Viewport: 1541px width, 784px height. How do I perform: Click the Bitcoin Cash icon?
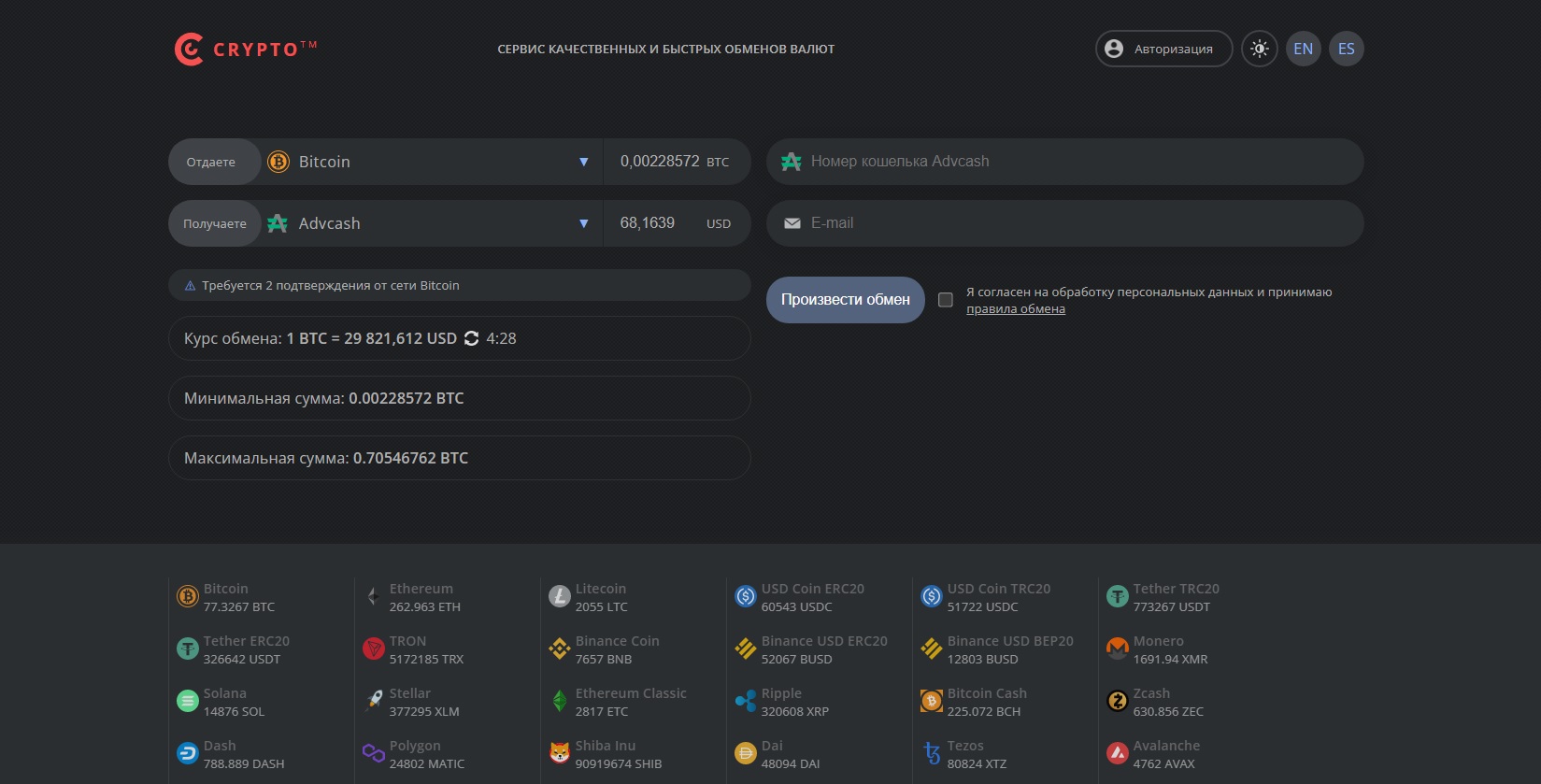click(932, 701)
